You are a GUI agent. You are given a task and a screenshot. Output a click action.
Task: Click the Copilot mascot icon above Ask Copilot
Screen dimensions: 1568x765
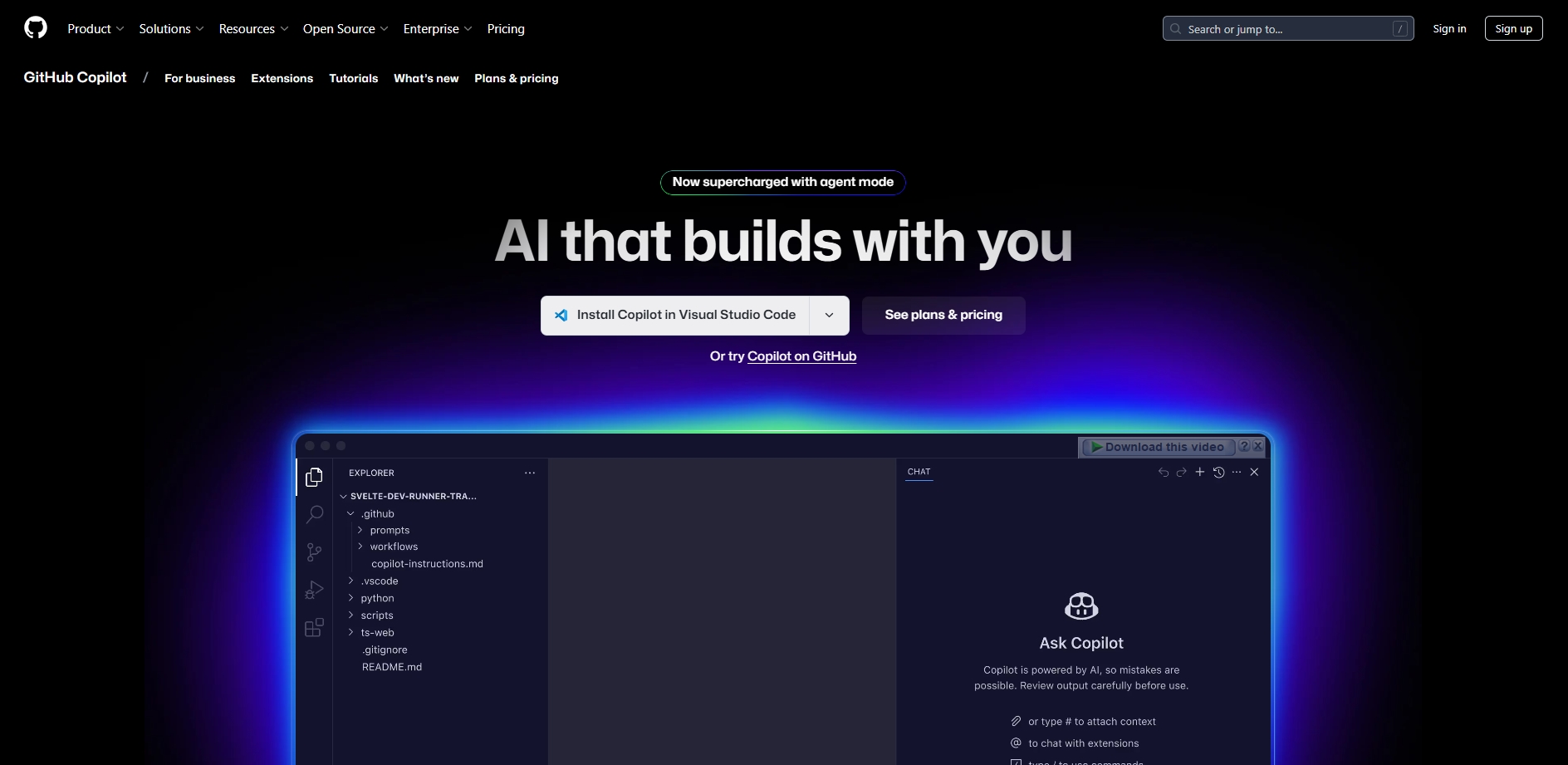[x=1081, y=606]
